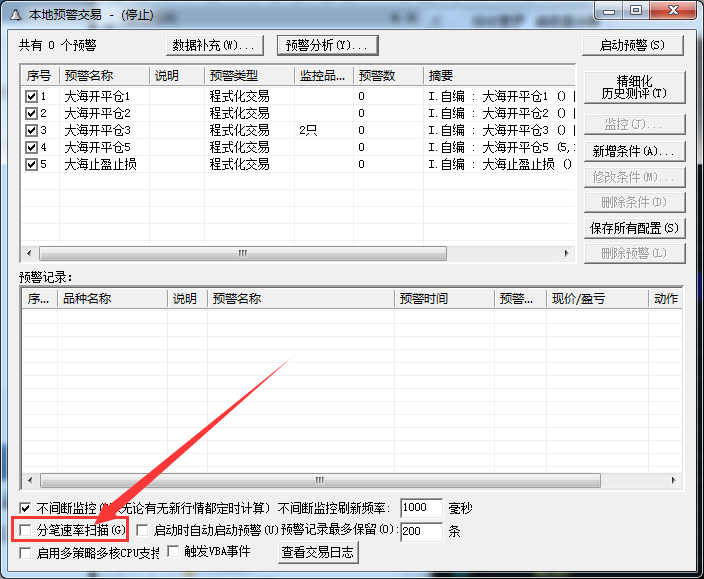Enable 启用多策略多核CPU支持 checkbox
This screenshot has height=579, width=704.
pyautogui.click(x=25, y=553)
